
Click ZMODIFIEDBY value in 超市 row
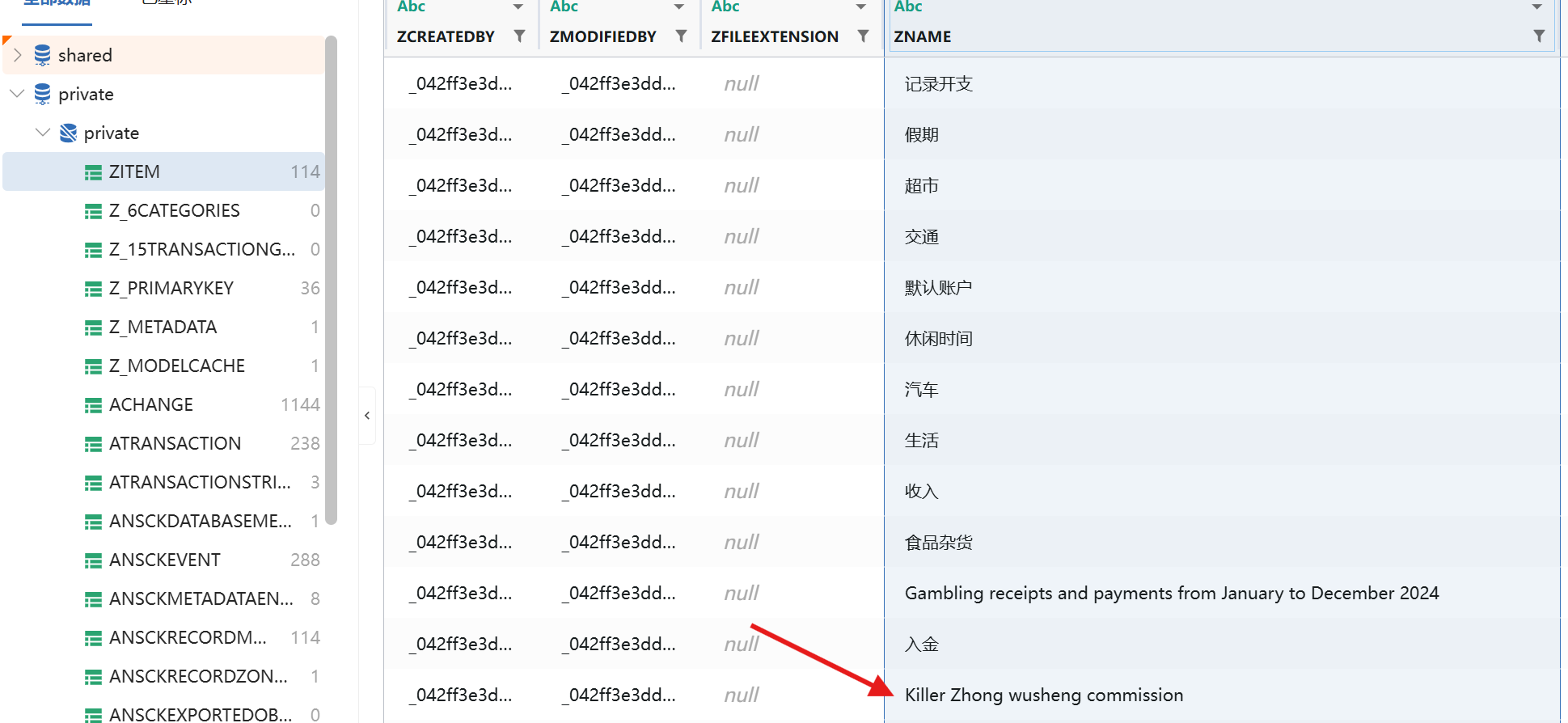(x=619, y=185)
